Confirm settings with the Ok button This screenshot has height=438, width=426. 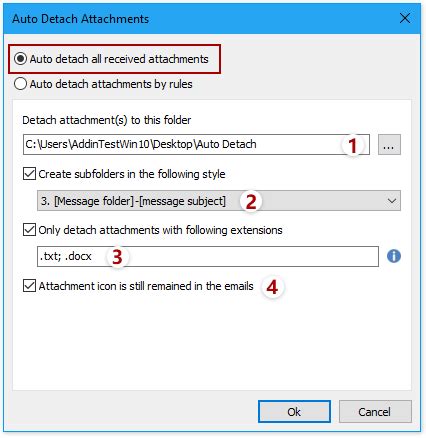pyautogui.click(x=294, y=412)
